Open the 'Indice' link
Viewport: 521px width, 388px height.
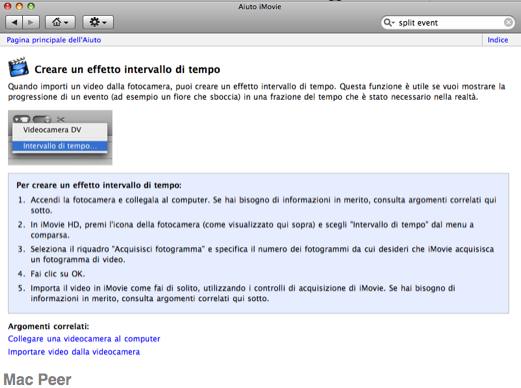[x=498, y=40]
